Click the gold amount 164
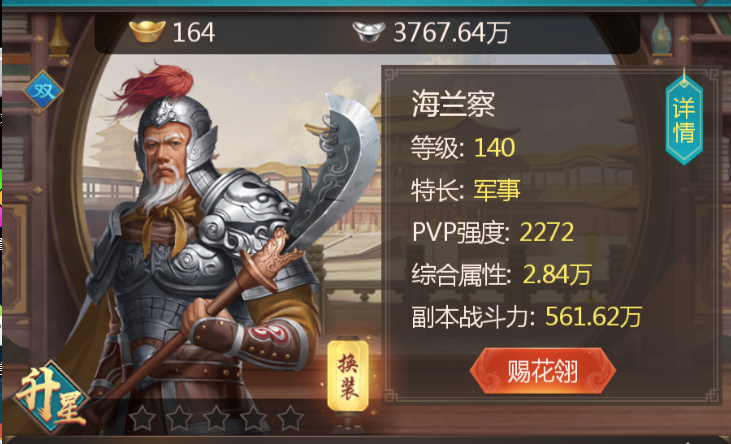Screen dimensions: 731x444 pos(193,32)
